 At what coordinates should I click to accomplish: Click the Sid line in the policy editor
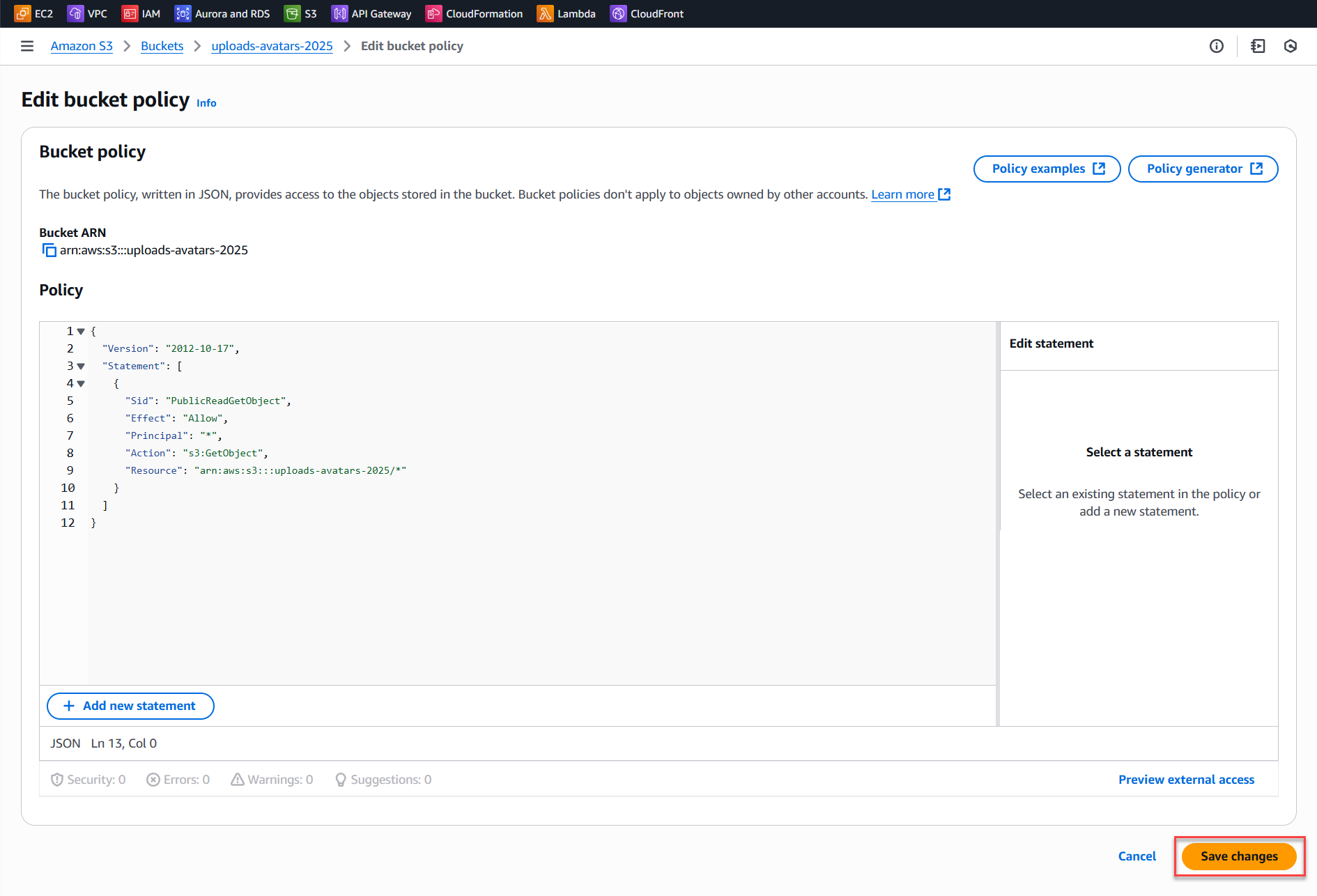(x=208, y=401)
